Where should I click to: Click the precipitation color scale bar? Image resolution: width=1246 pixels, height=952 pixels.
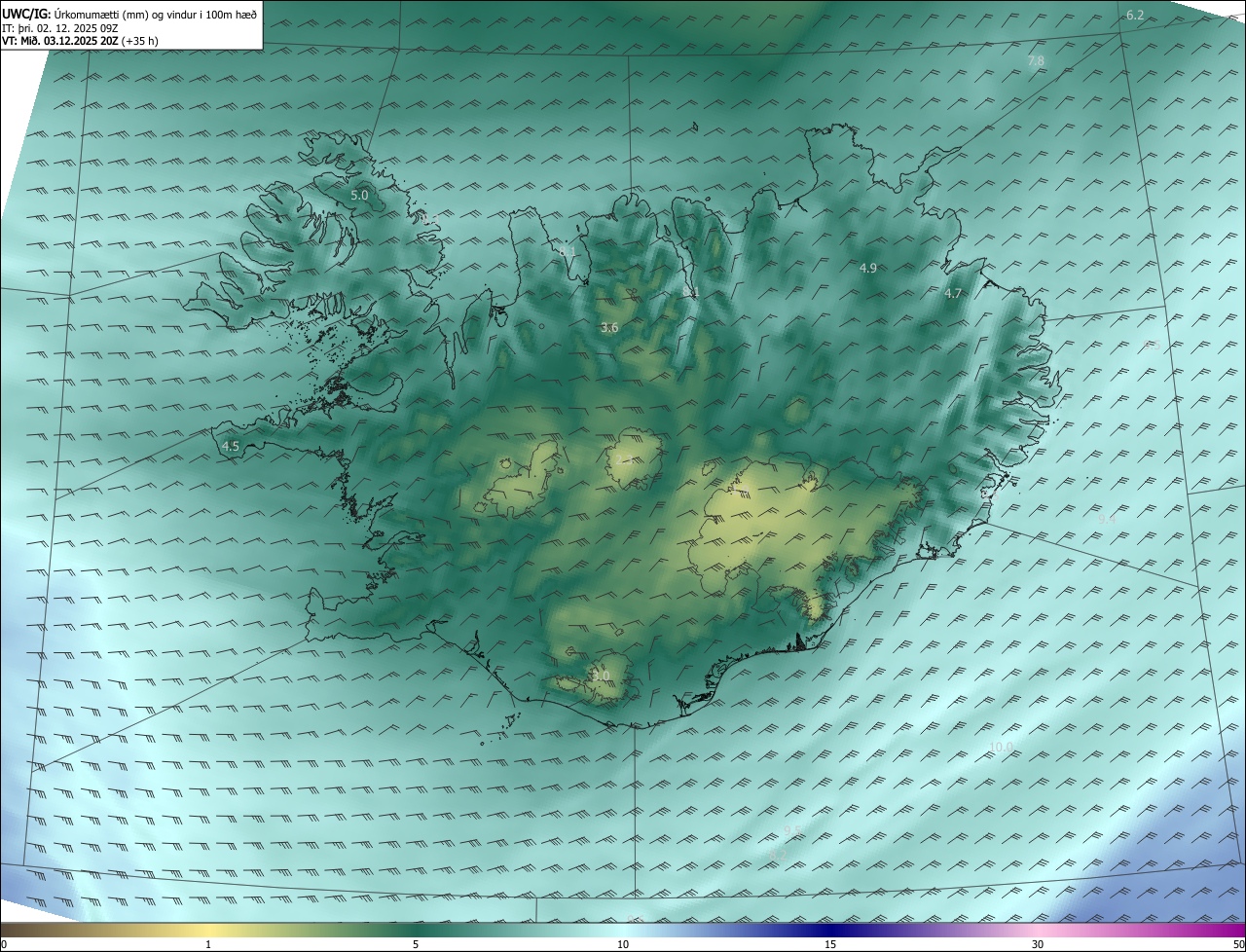(x=623, y=931)
